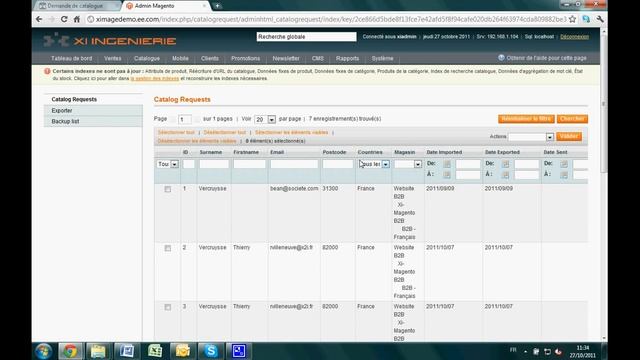Open Windows Explorer folder in taskbar
This screenshot has height=360, width=640.
(98, 351)
